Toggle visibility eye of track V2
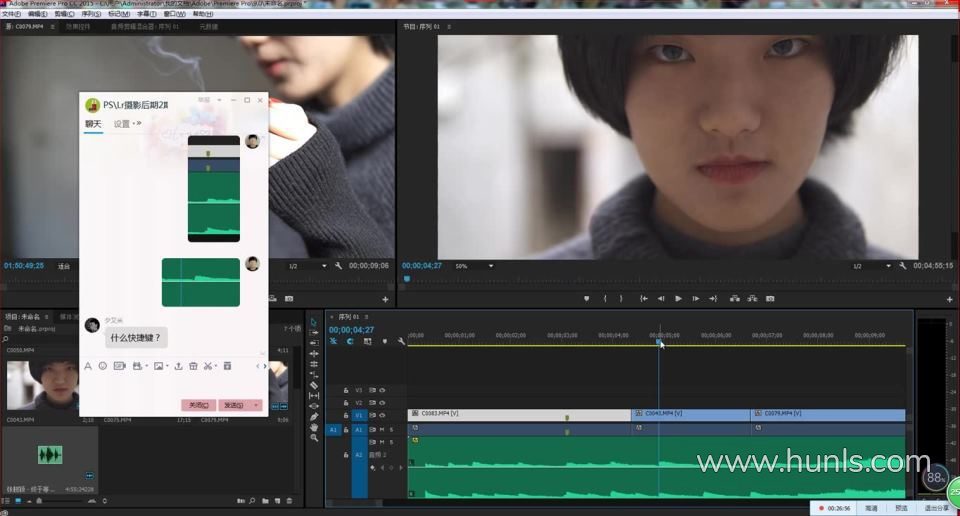 (x=382, y=403)
